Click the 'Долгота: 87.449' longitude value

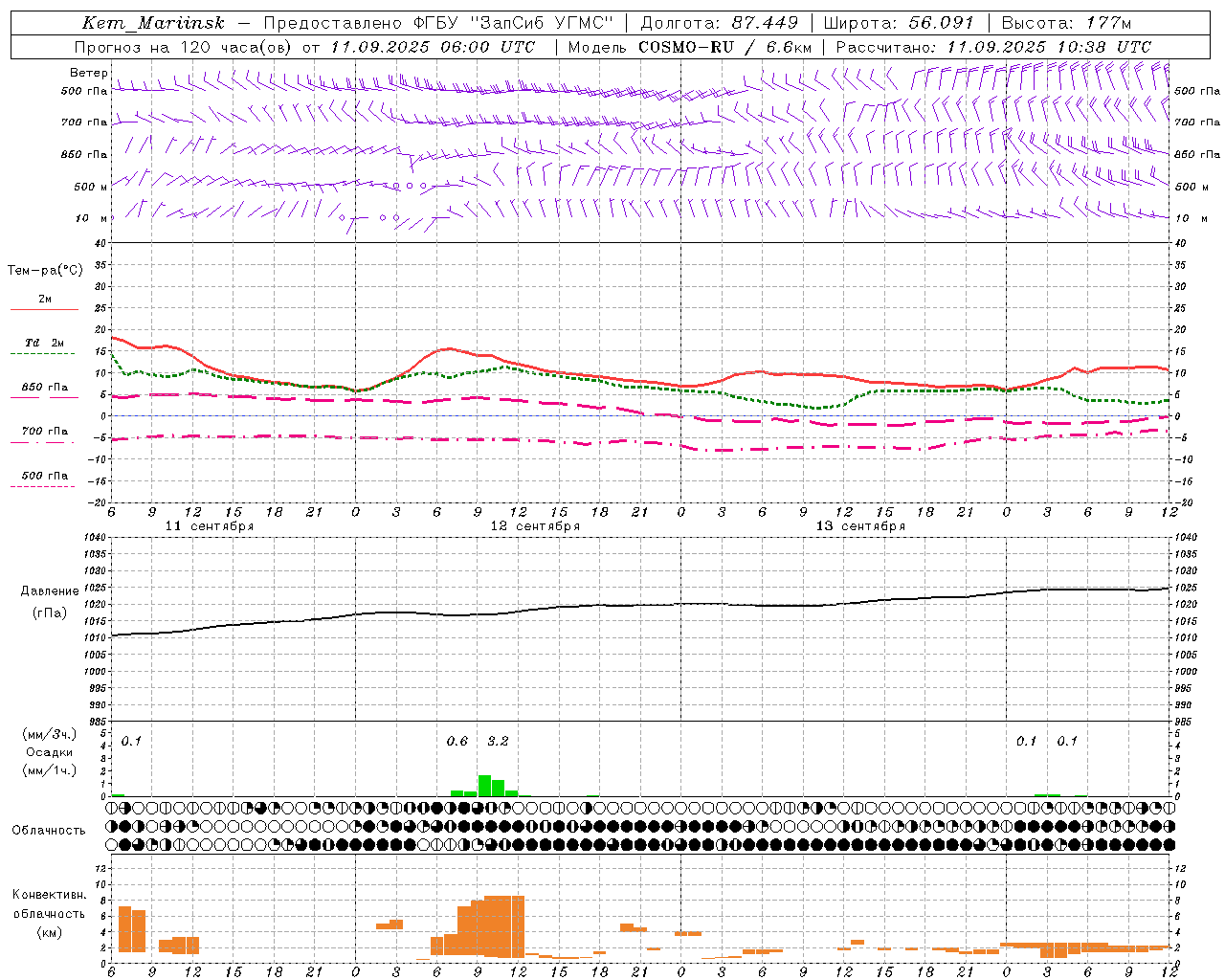(x=720, y=23)
